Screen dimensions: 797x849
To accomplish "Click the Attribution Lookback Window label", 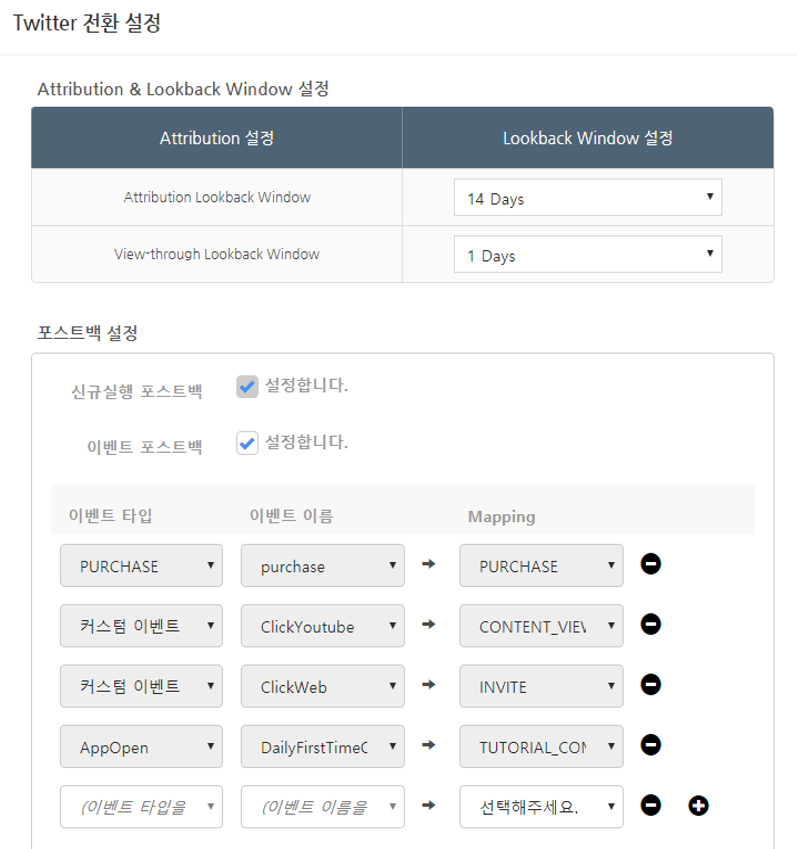I will coord(217,197).
